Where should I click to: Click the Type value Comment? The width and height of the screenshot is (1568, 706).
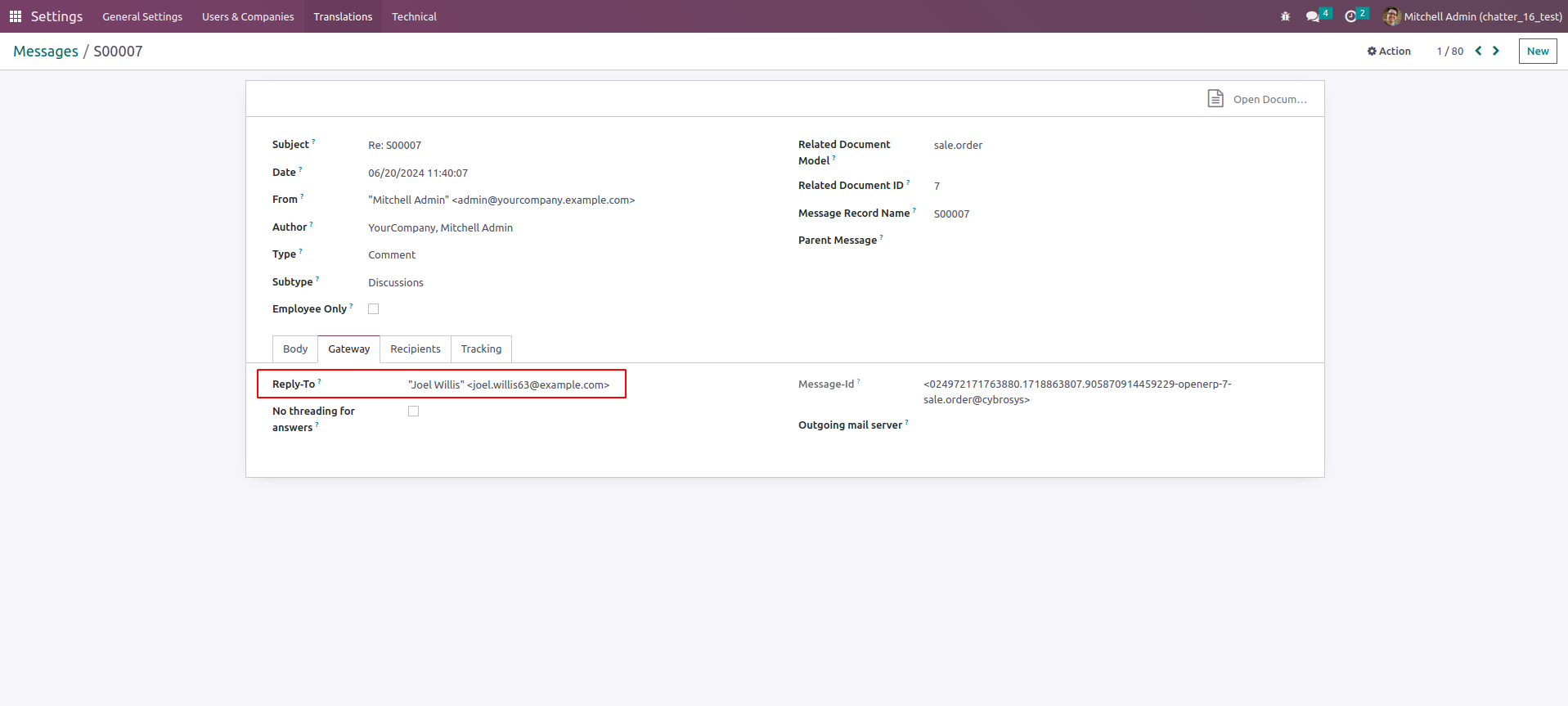pos(392,255)
